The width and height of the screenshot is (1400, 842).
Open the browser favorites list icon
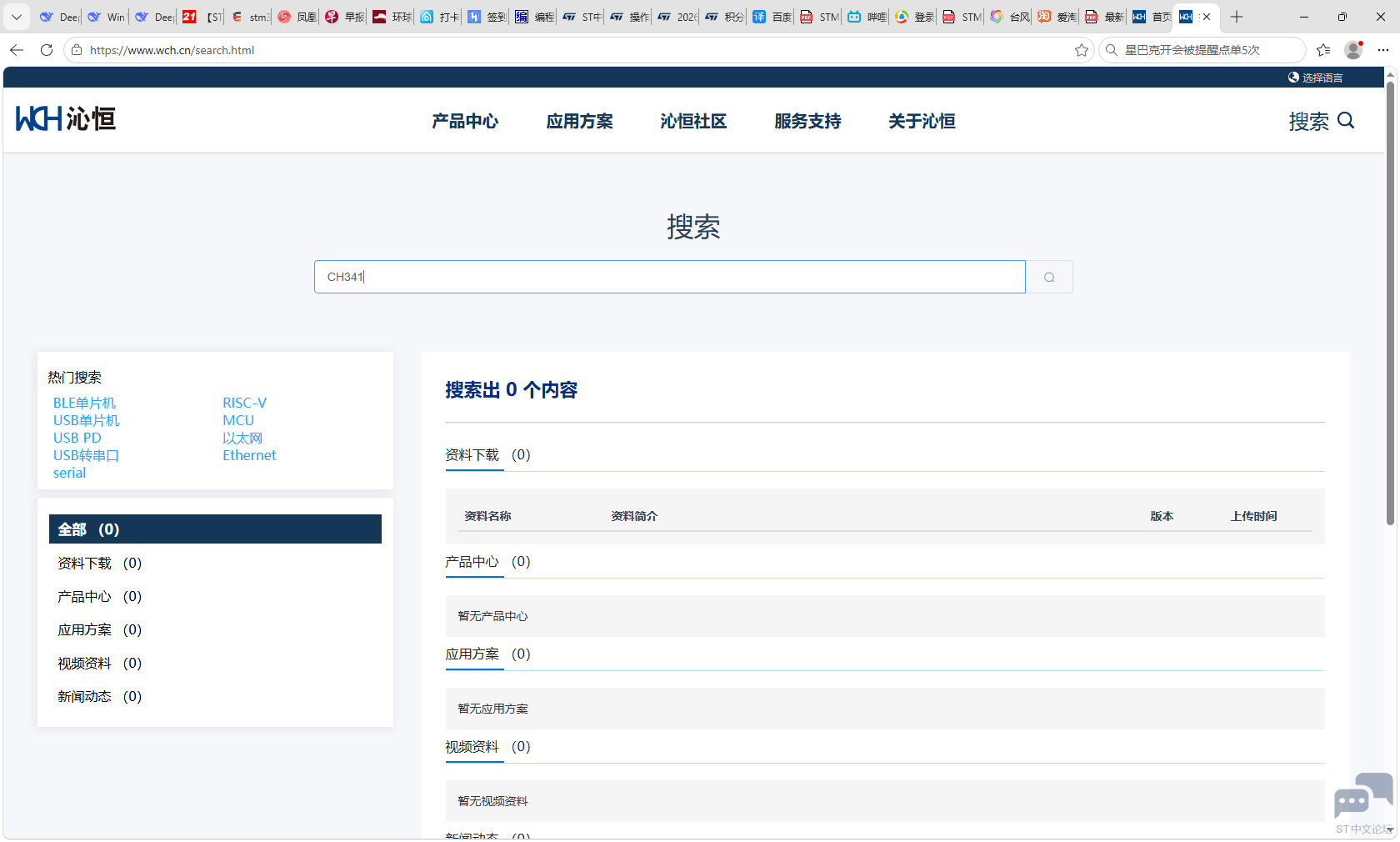(1323, 50)
